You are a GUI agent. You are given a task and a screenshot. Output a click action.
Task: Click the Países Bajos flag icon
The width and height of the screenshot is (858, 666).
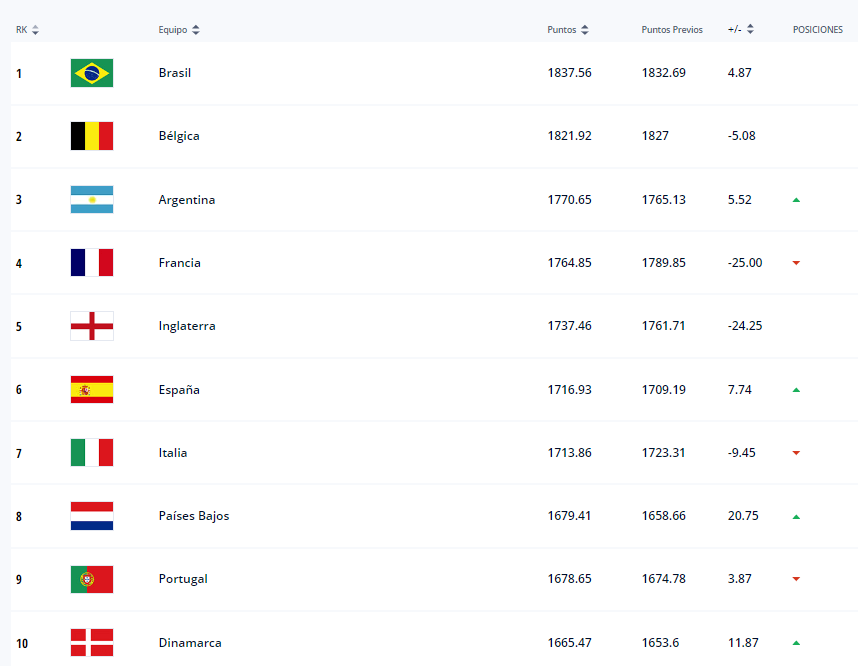(91, 515)
